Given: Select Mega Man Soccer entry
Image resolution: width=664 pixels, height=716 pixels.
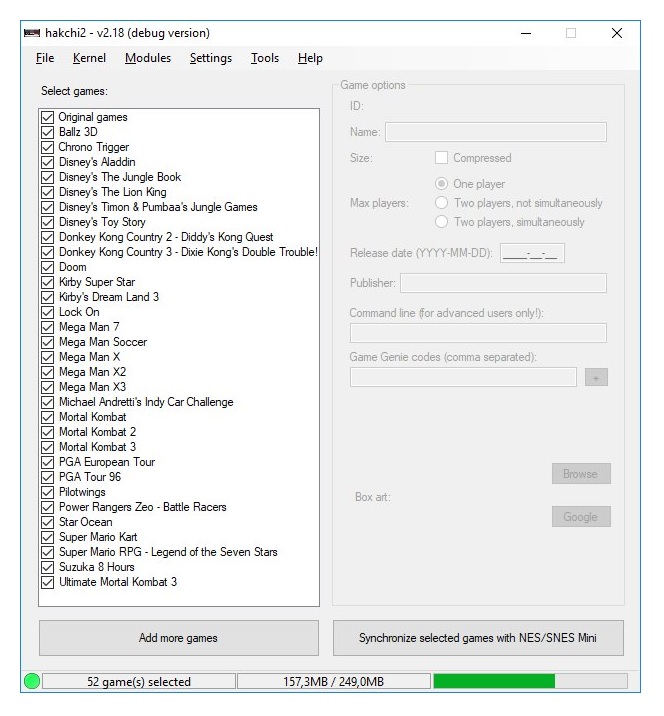Looking at the screenshot, I should (x=103, y=342).
